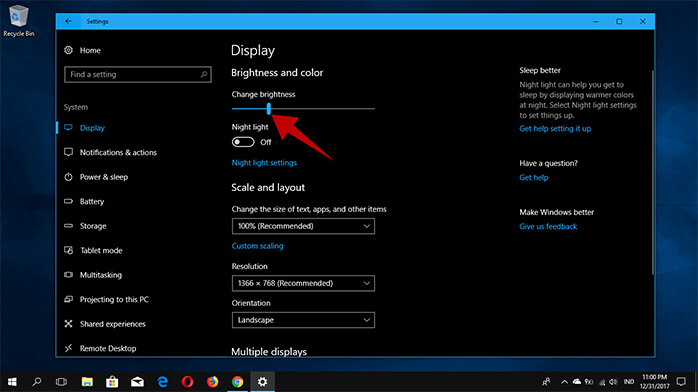Launch Microsoft Edge from taskbar

point(162,382)
